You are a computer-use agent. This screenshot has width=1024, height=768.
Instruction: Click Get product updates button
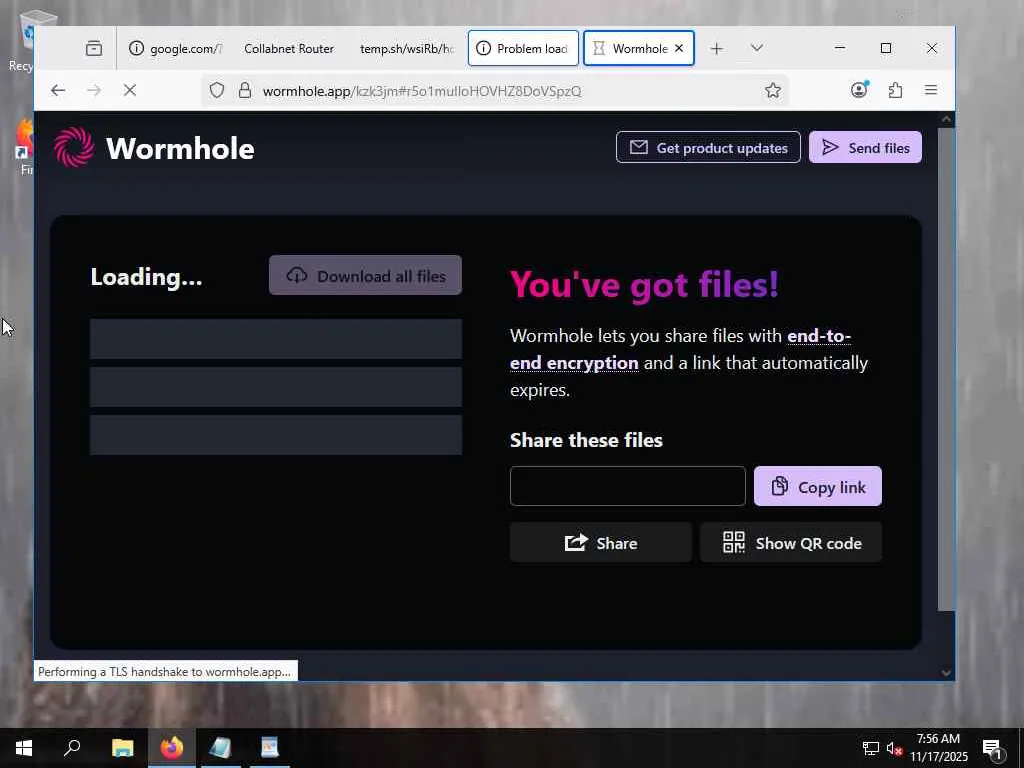pos(708,148)
